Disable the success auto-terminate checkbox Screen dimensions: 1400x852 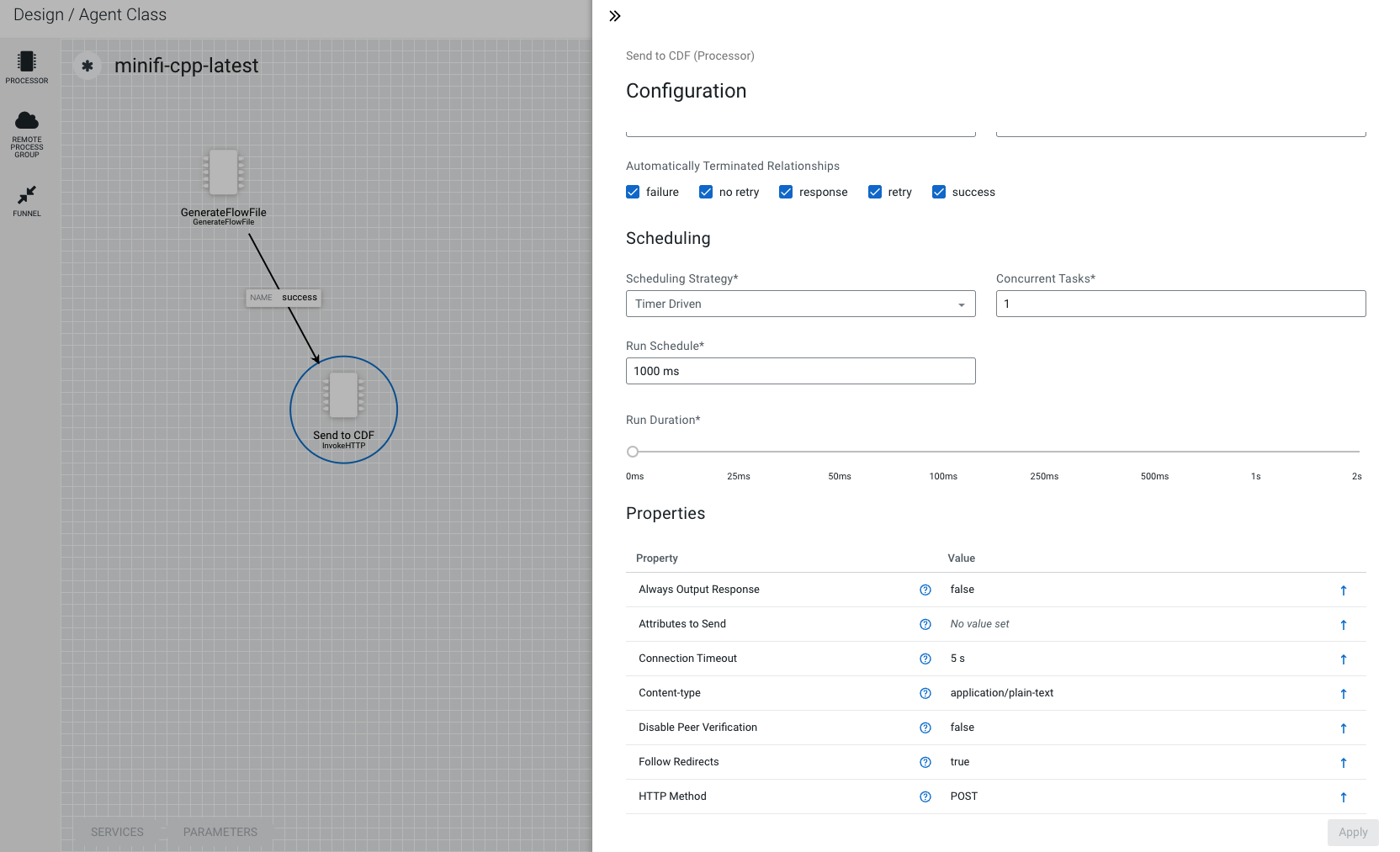pos(939,193)
